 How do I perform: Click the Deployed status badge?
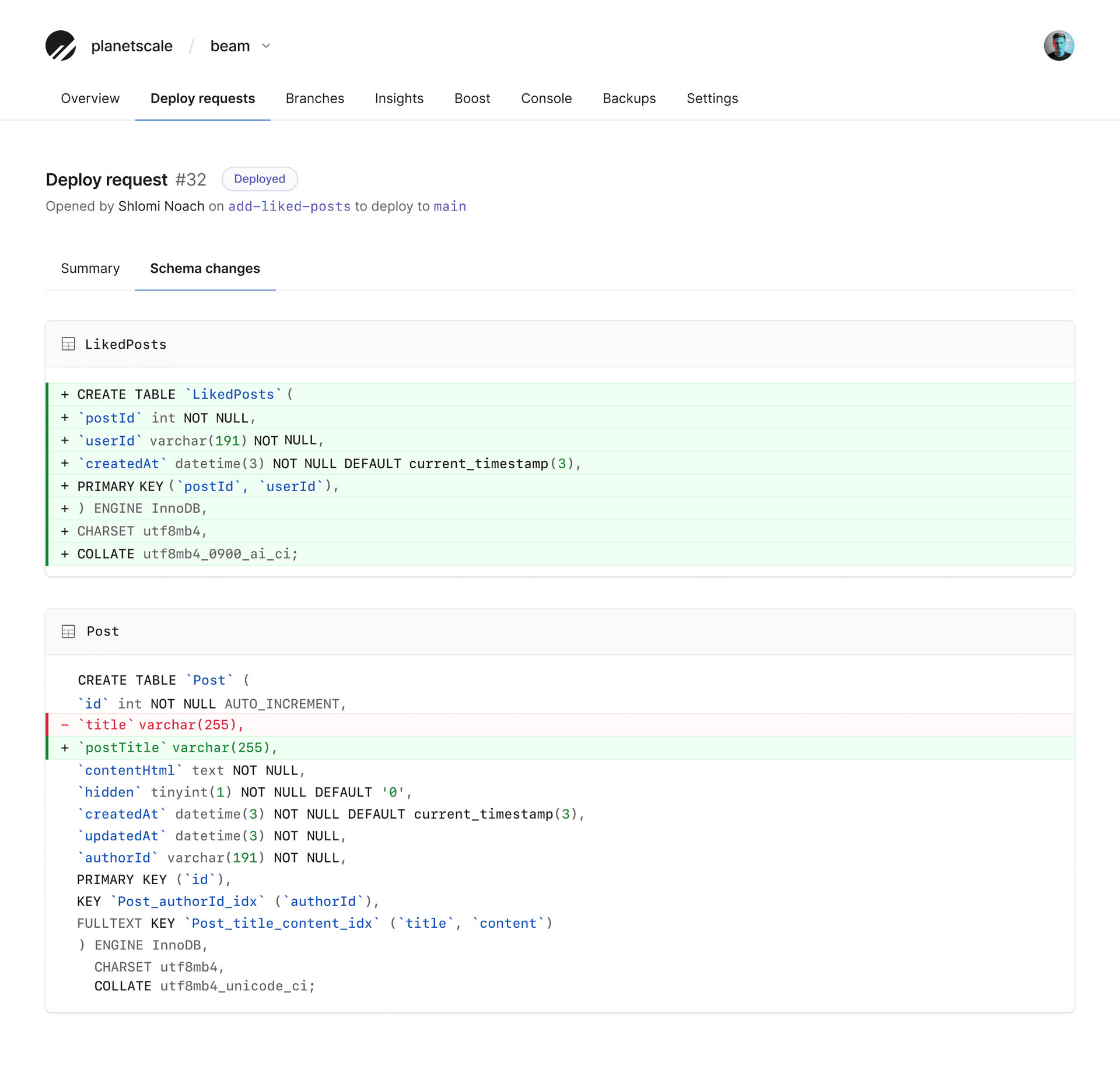[259, 178]
